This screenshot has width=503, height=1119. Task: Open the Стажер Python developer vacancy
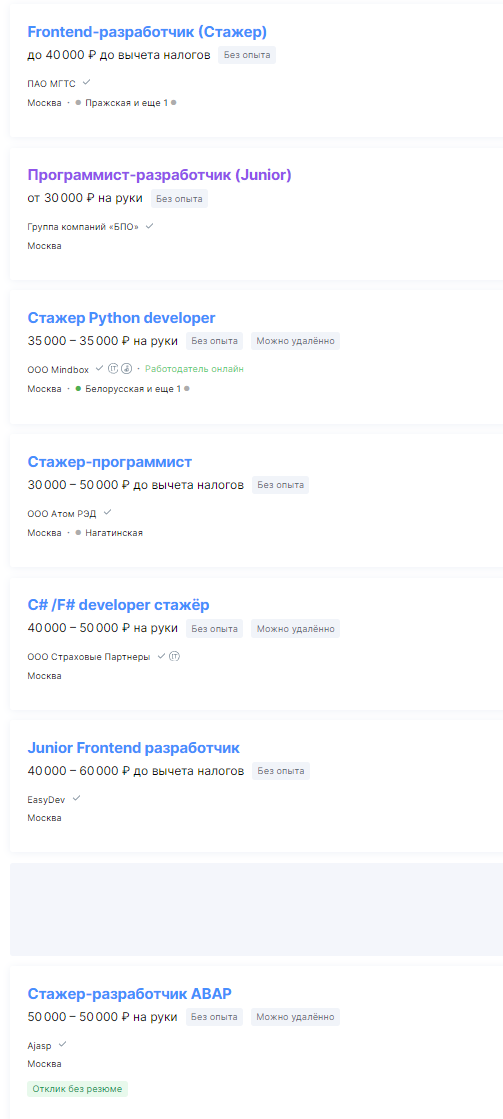121,318
